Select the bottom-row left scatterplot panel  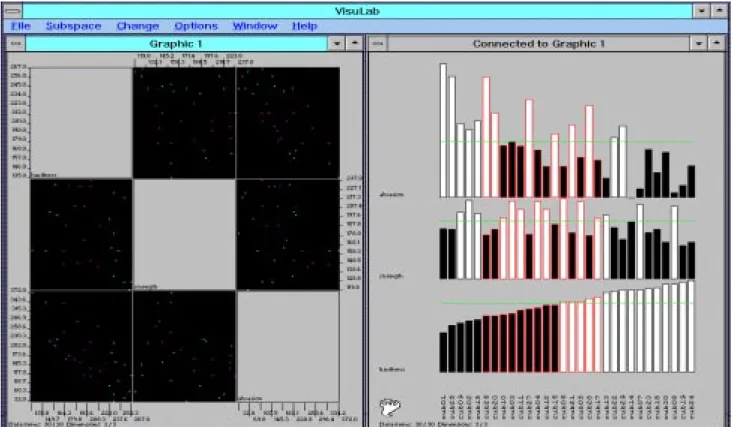pyautogui.click(x=81, y=346)
